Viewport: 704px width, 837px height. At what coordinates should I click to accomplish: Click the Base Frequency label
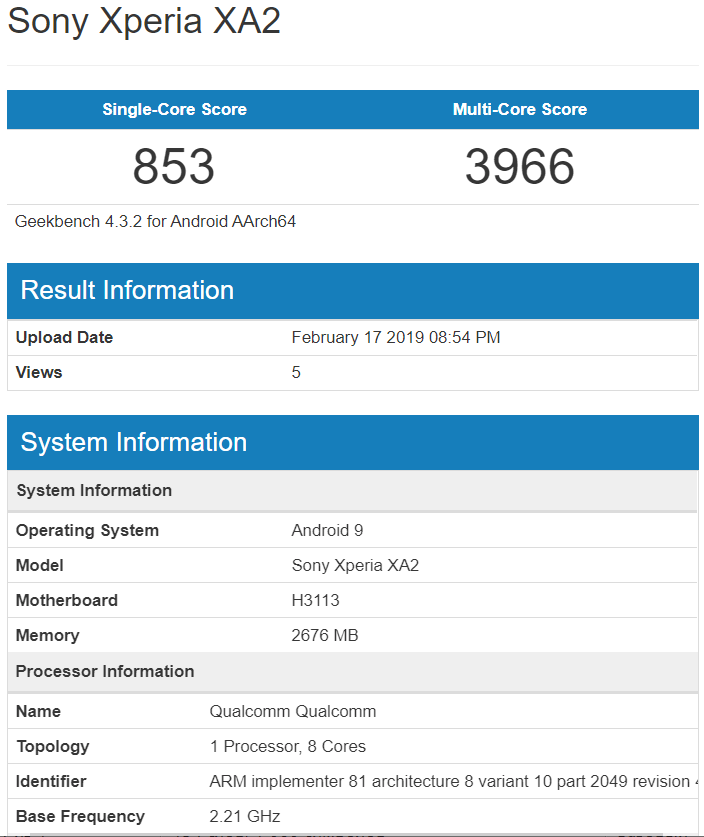[x=81, y=817]
